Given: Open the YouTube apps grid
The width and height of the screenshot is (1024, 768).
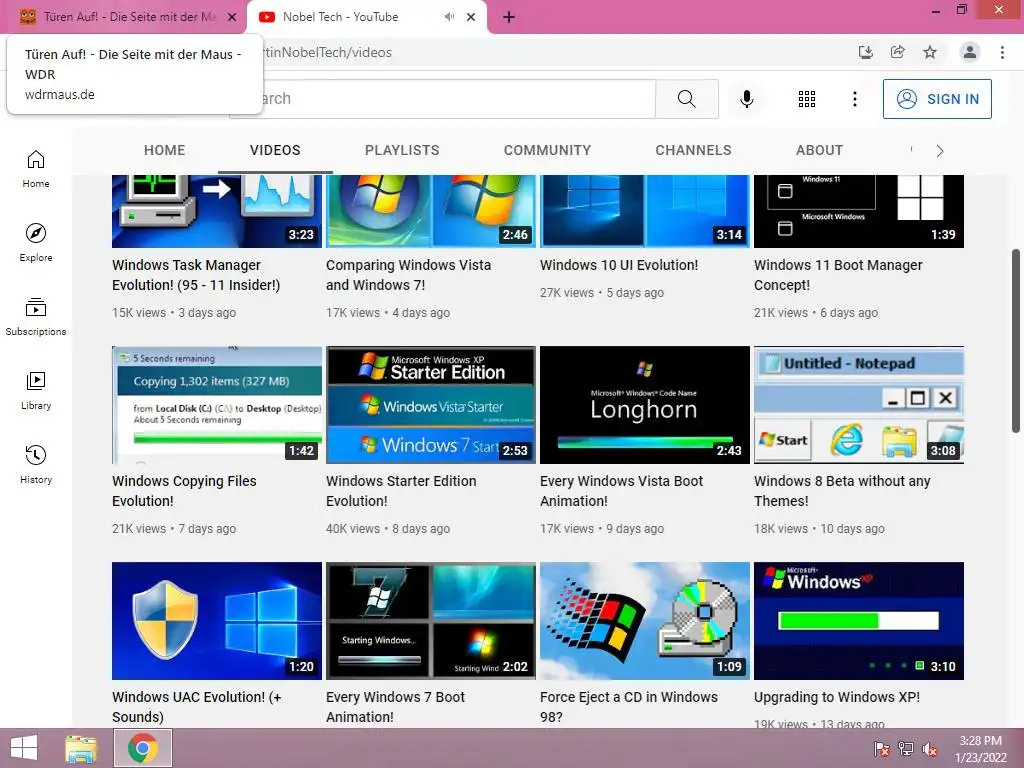Looking at the screenshot, I should [807, 99].
